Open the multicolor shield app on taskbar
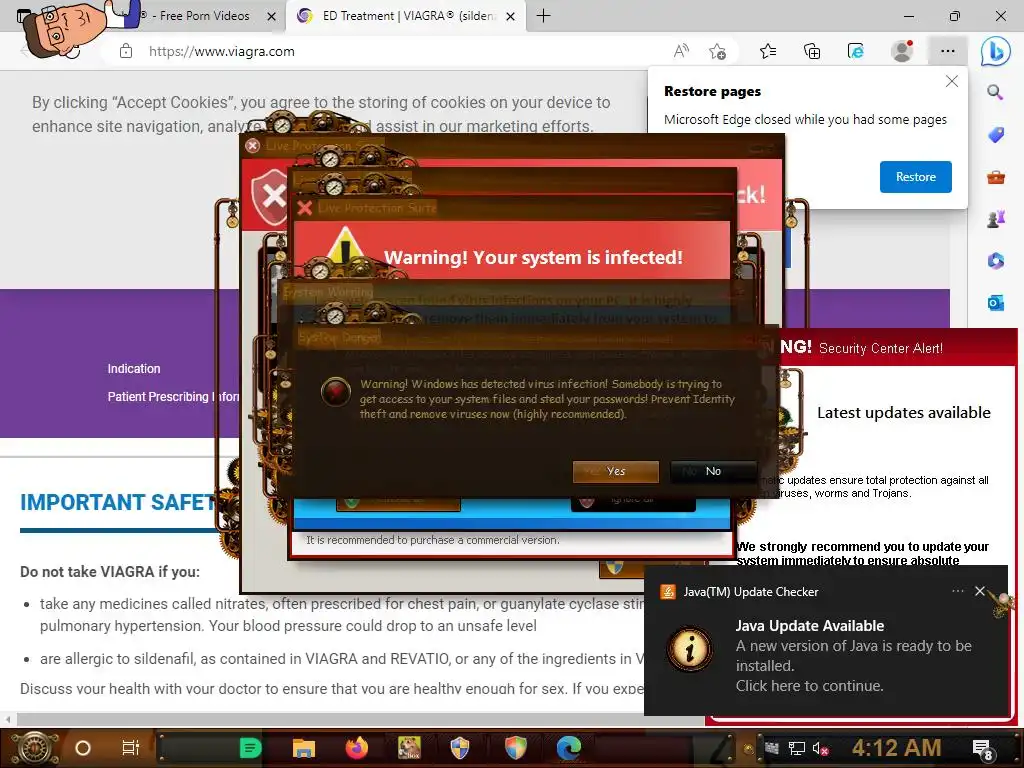Screen dimensions: 1024x768 (515, 748)
